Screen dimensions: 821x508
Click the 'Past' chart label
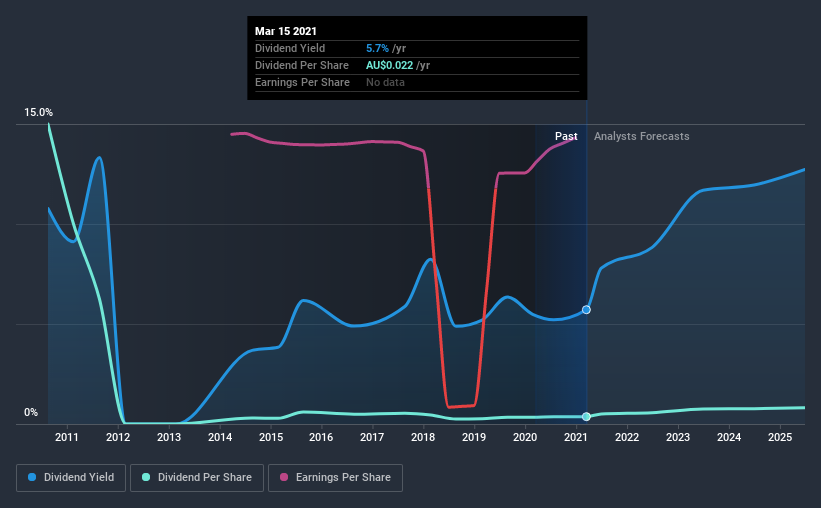(x=566, y=136)
